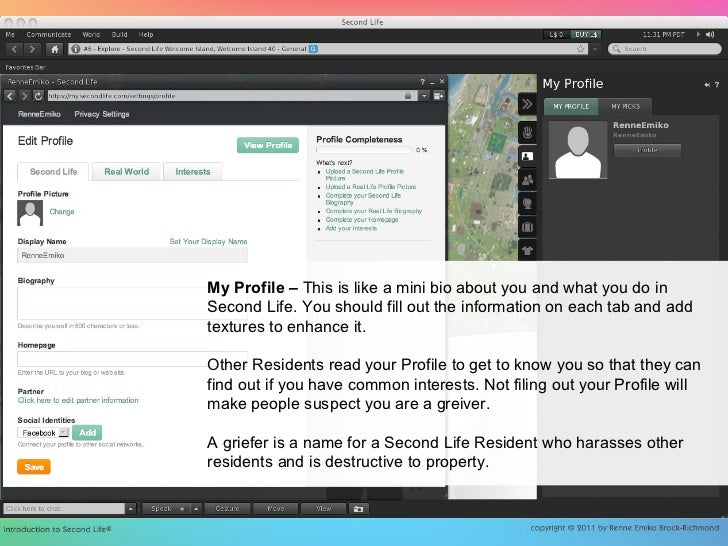
Task: Open Complete your Real Life Biography link
Action: pyautogui.click(x=374, y=211)
